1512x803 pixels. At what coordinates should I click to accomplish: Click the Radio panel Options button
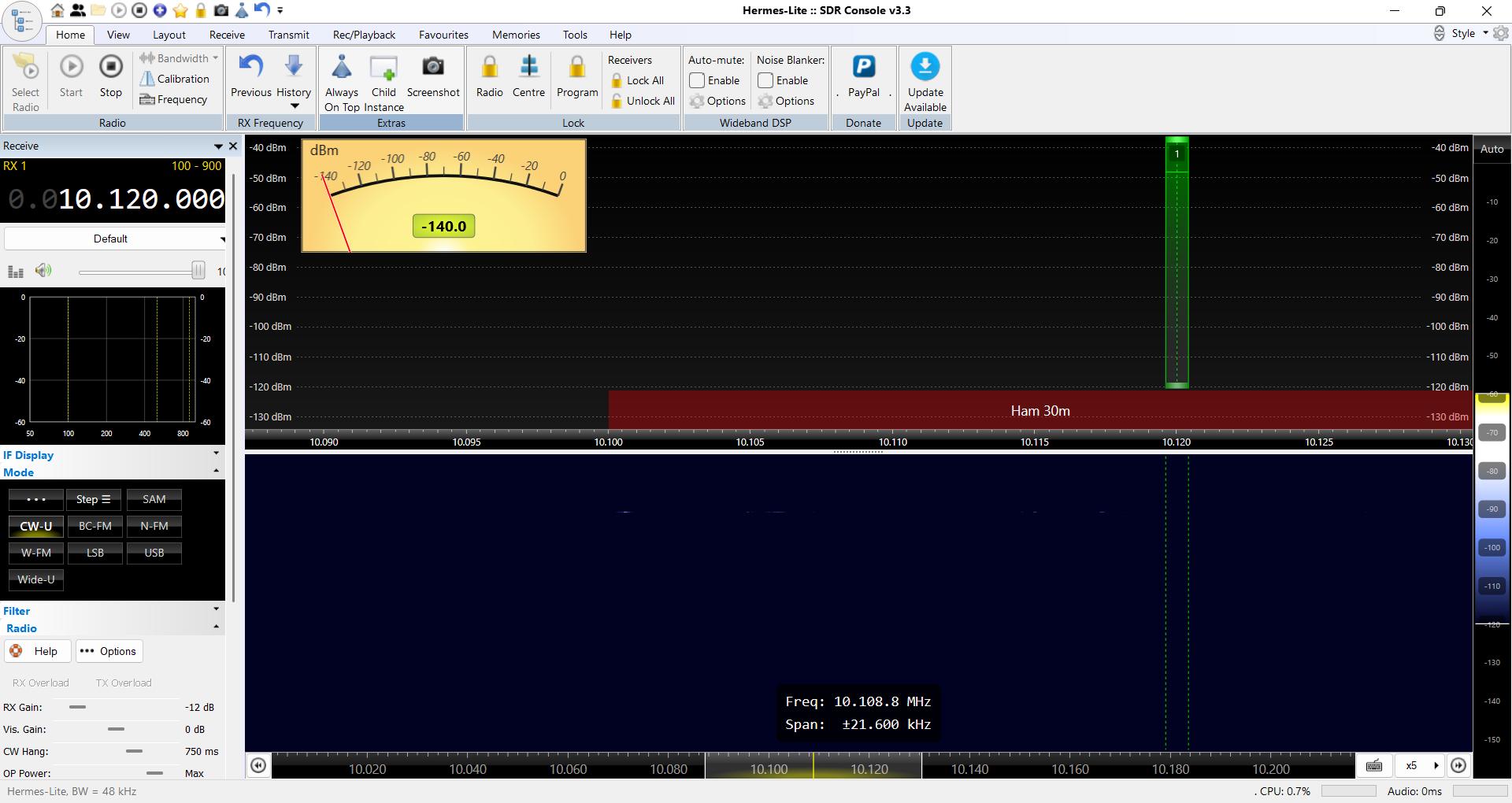point(109,651)
